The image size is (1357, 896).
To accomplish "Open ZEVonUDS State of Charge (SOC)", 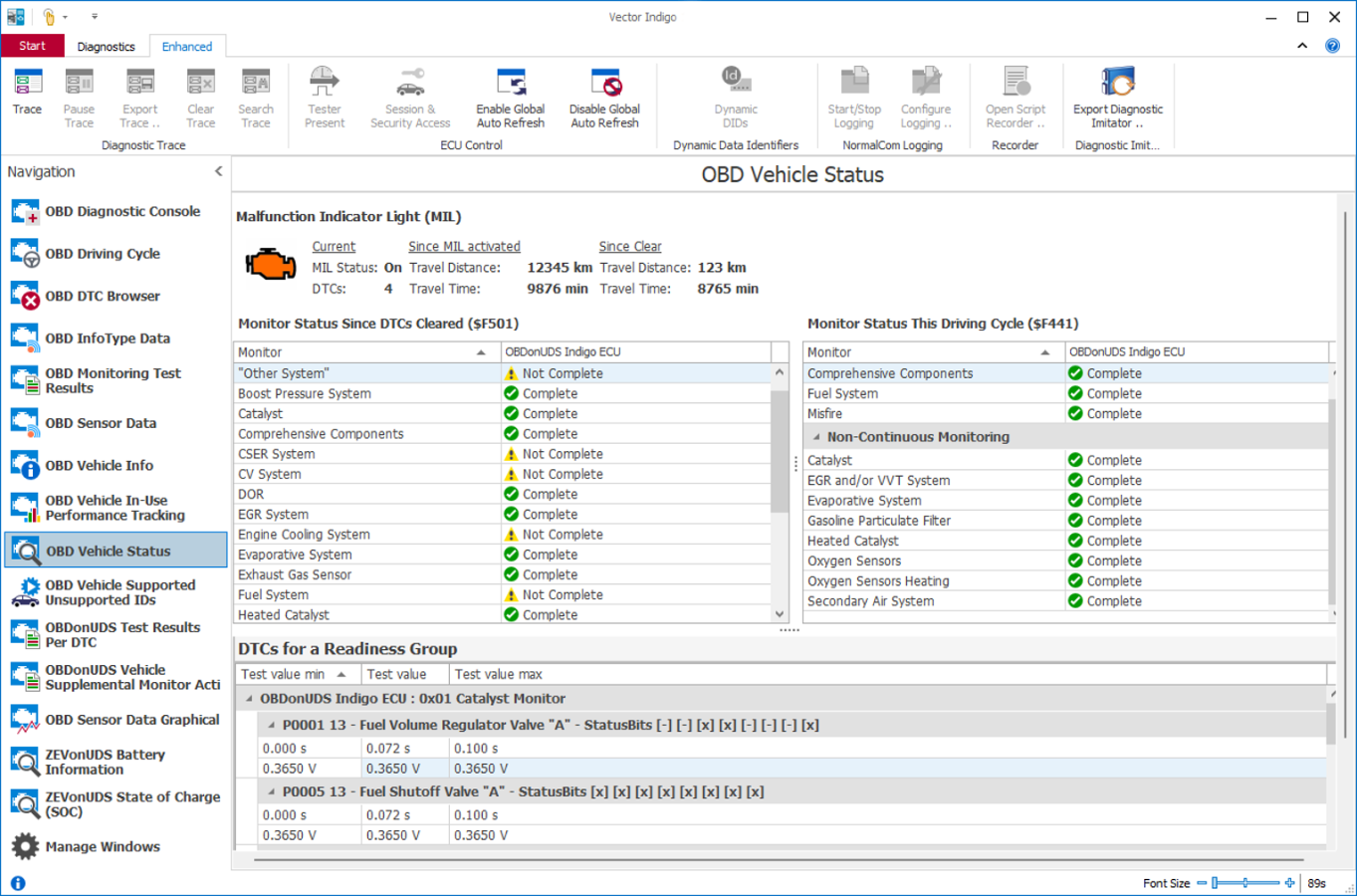I will point(116,804).
